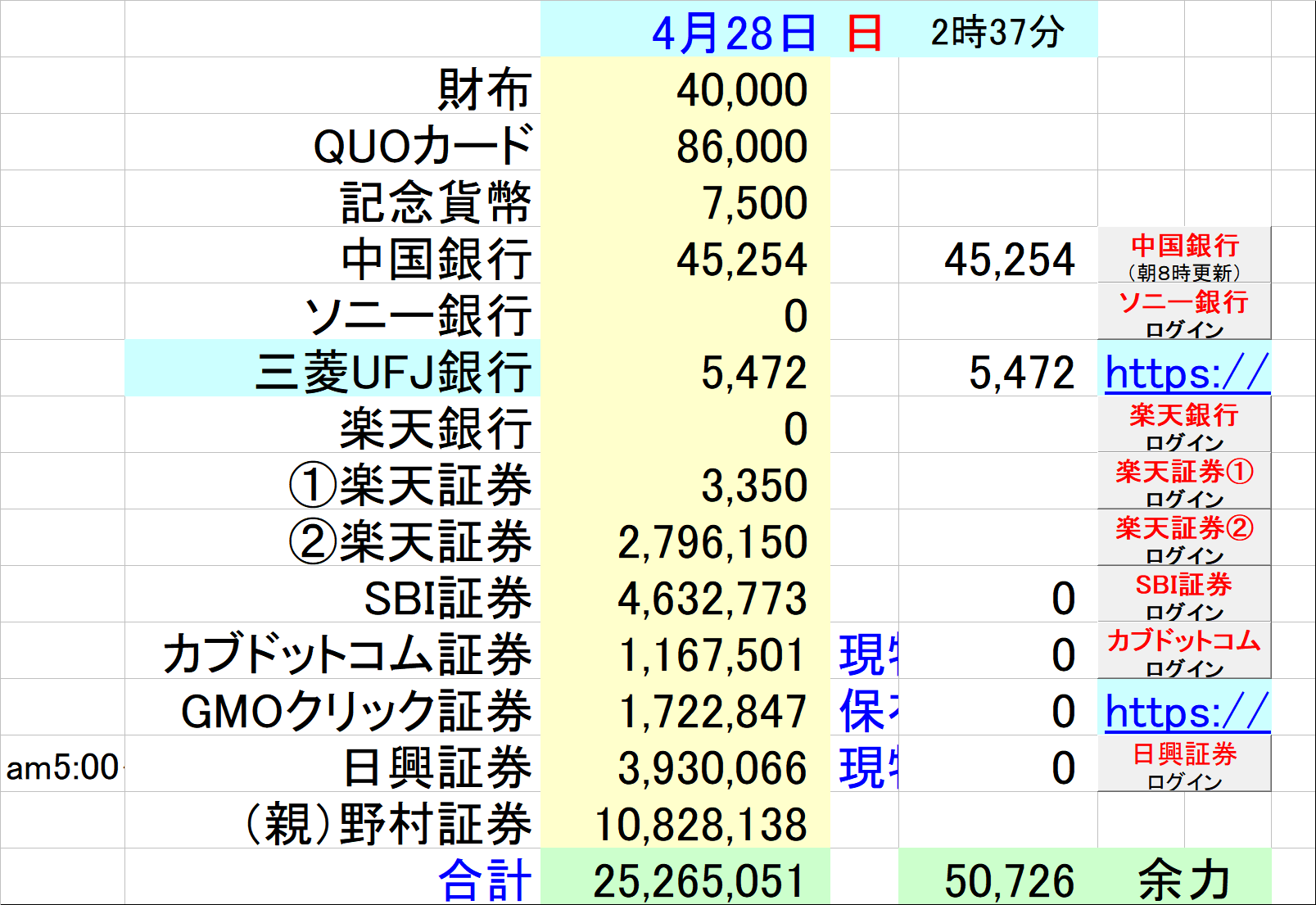Select the (親)野村証券 label cell
This screenshot has width=1316, height=905.
[332, 821]
